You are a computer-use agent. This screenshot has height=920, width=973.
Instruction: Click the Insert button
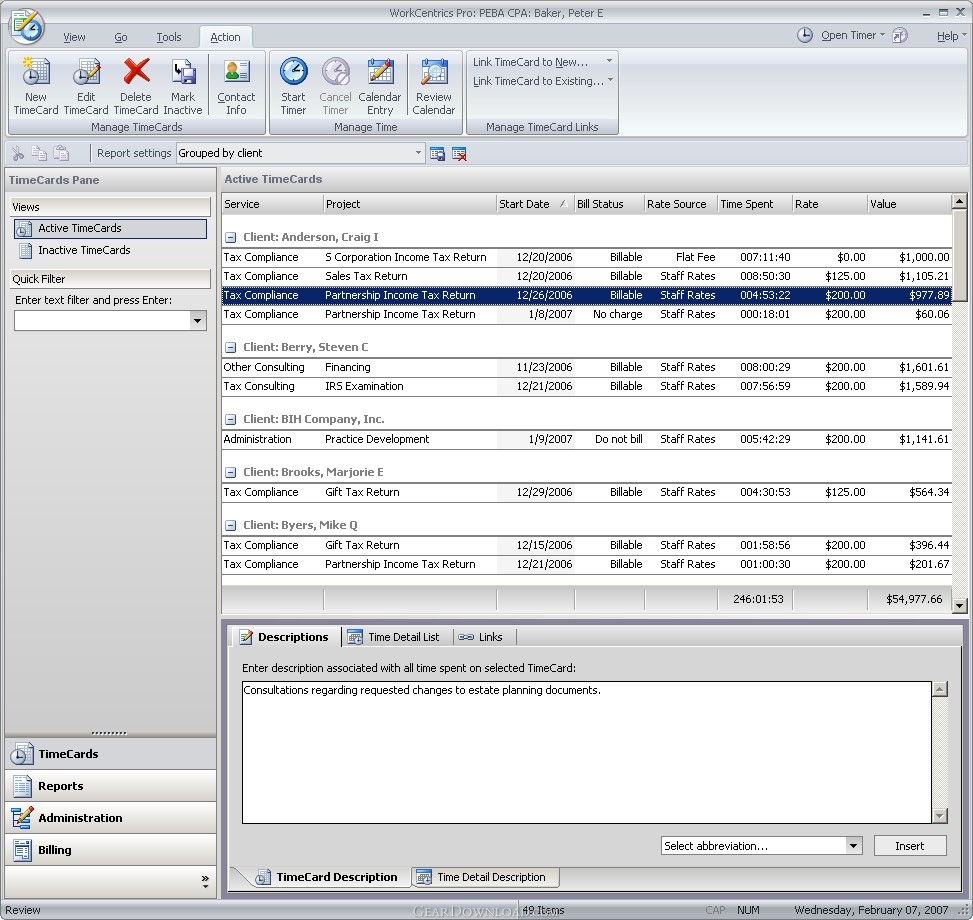pyautogui.click(x=910, y=846)
